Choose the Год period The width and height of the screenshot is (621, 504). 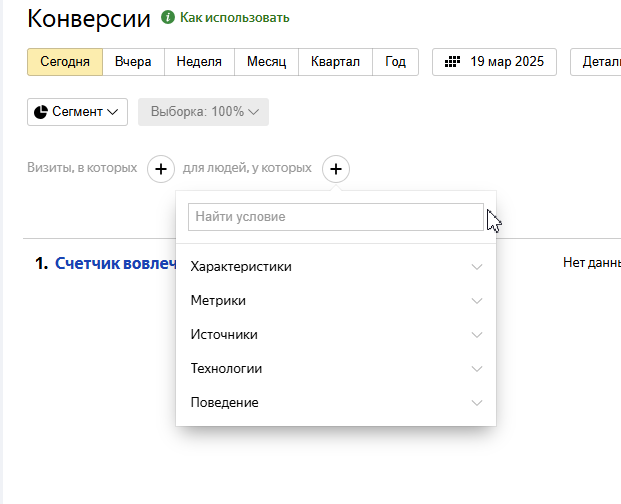[396, 62]
